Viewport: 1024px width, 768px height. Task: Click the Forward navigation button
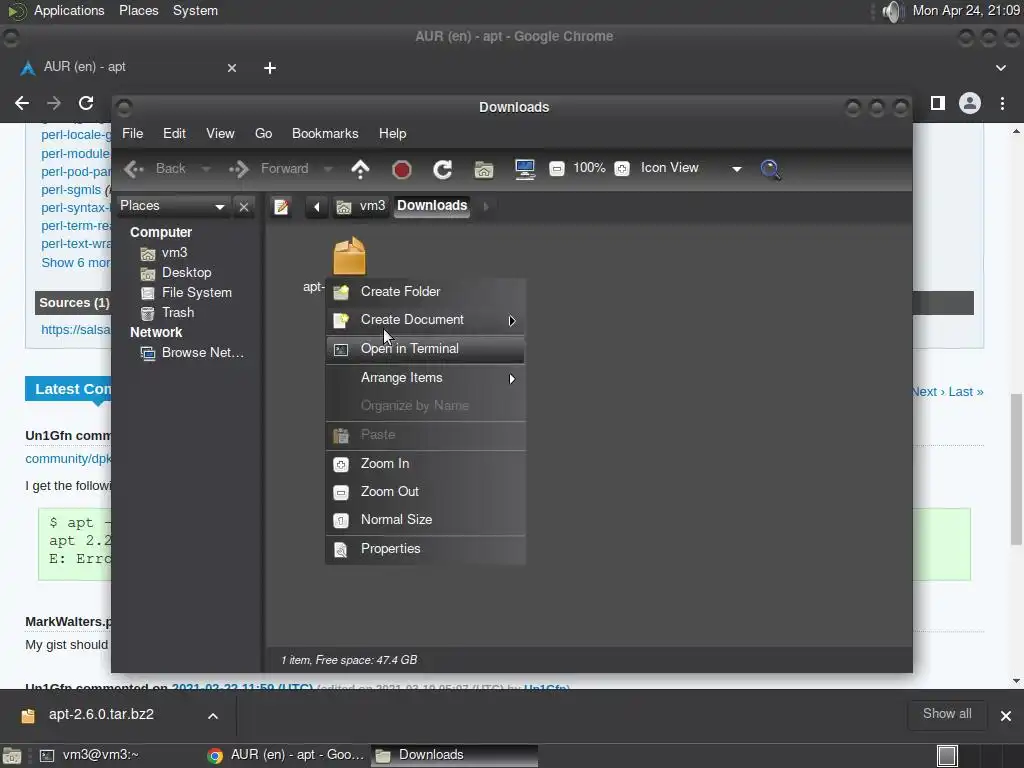point(269,169)
